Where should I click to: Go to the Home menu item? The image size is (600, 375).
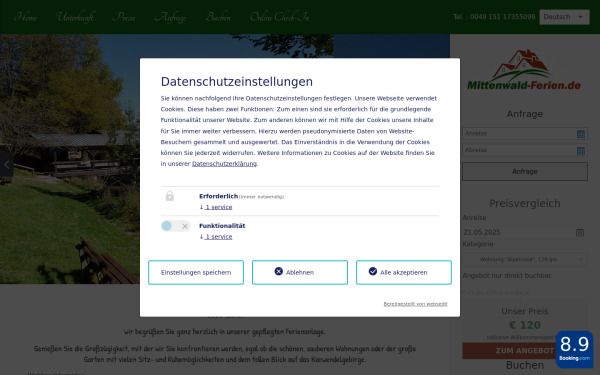pyautogui.click(x=25, y=17)
